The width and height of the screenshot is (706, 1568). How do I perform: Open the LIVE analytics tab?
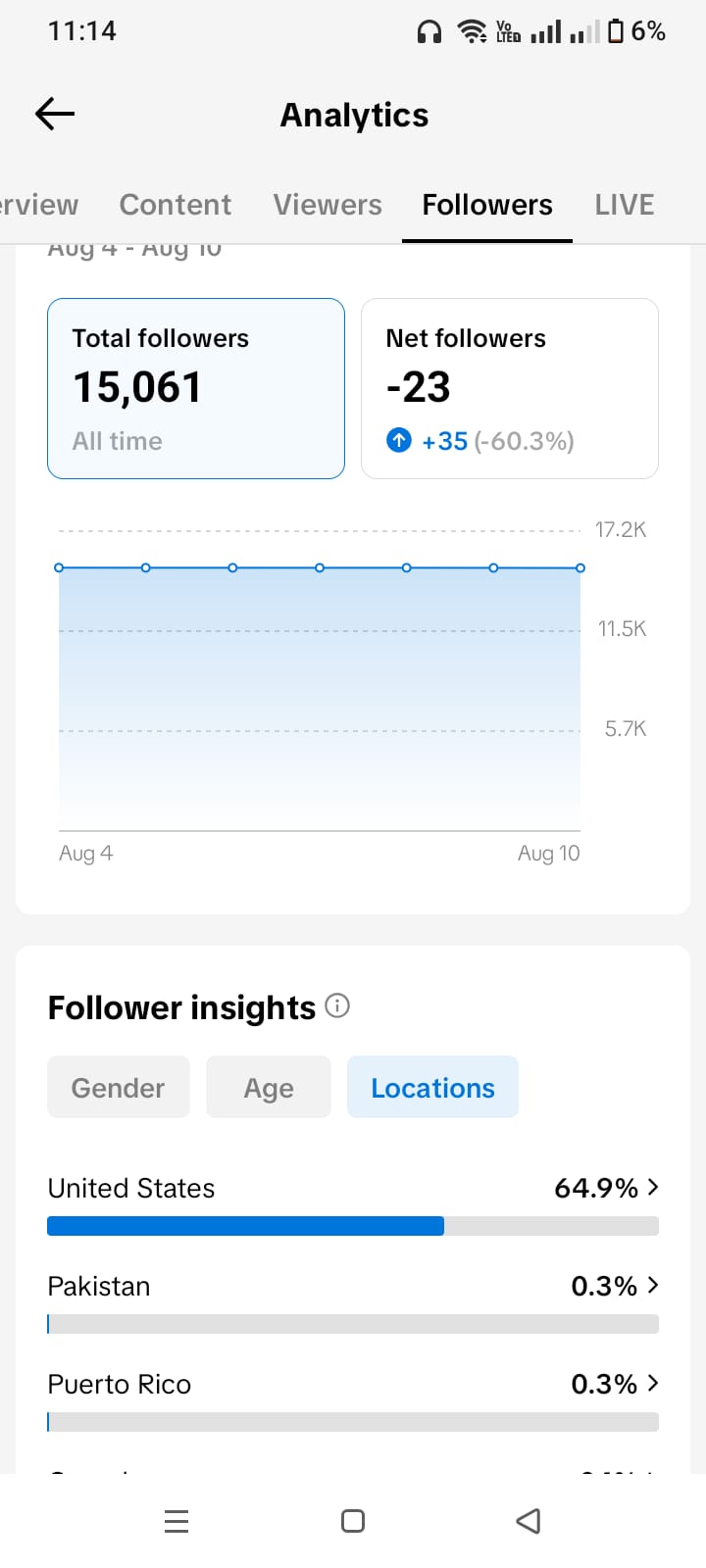coord(625,204)
